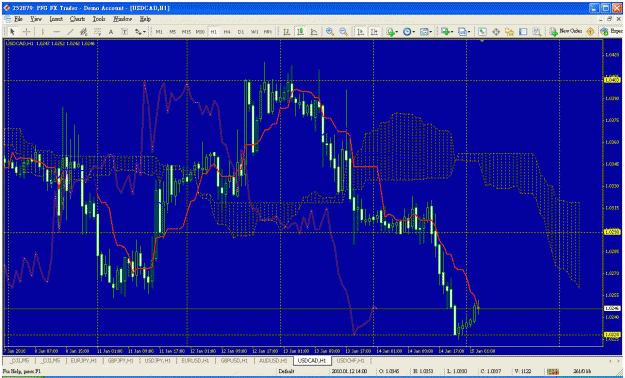Show chart as Line Chart
Screen dimensions: 625x378
(x=314, y=32)
